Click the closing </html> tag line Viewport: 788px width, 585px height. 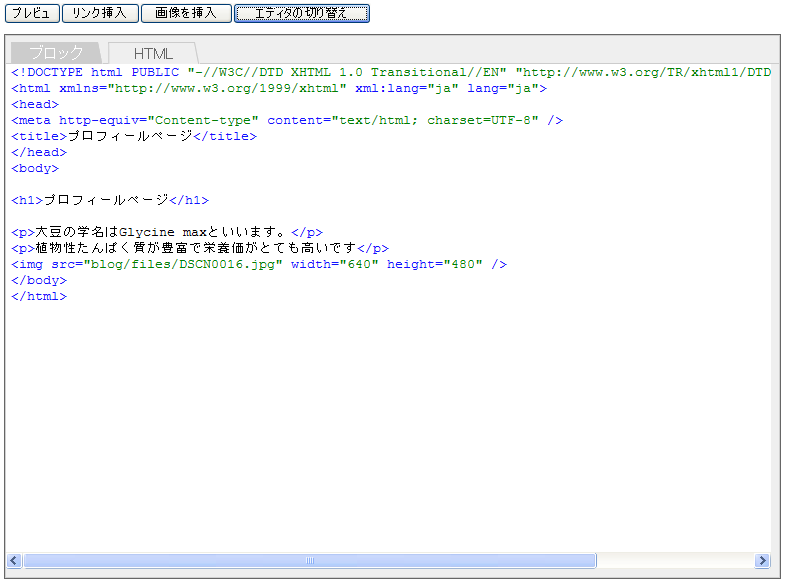coord(39,297)
